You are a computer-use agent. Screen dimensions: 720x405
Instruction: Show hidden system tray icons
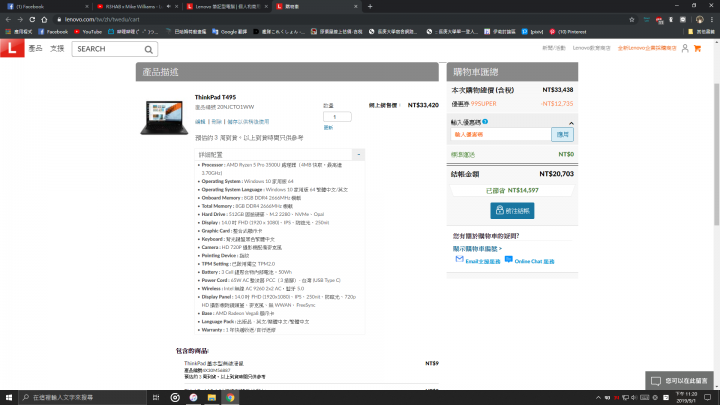pyautogui.click(x=598, y=398)
